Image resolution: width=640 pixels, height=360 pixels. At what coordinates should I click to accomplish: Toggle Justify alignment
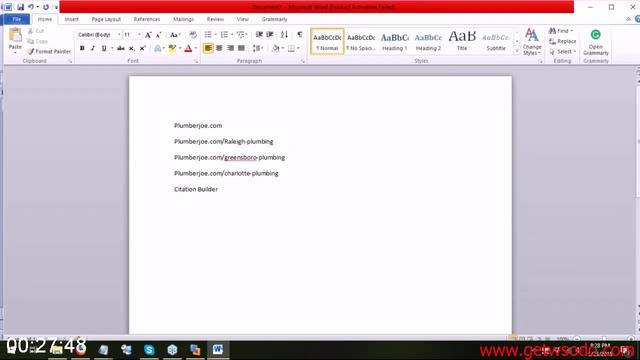tap(241, 49)
